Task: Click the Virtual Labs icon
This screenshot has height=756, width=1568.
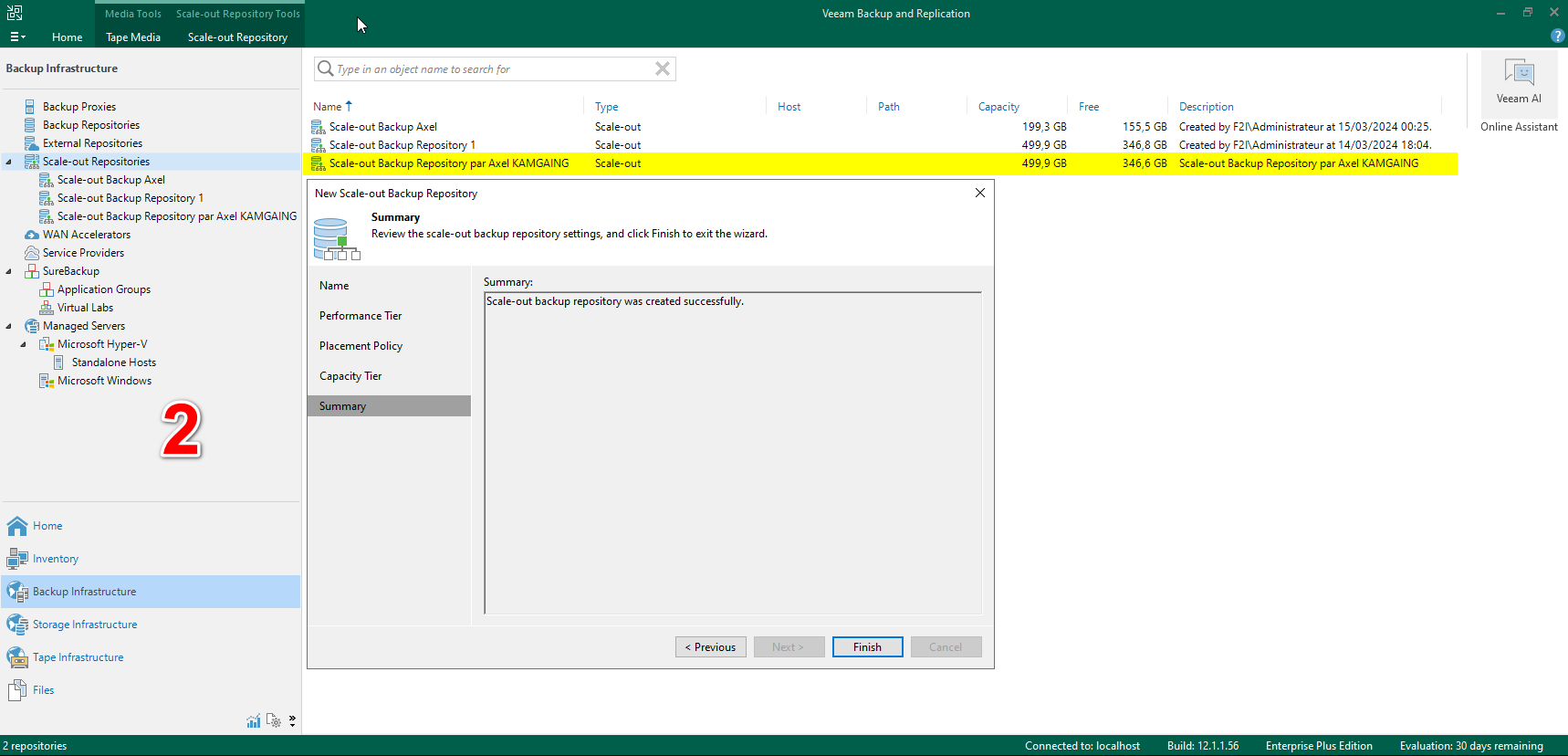Action: tap(46, 308)
